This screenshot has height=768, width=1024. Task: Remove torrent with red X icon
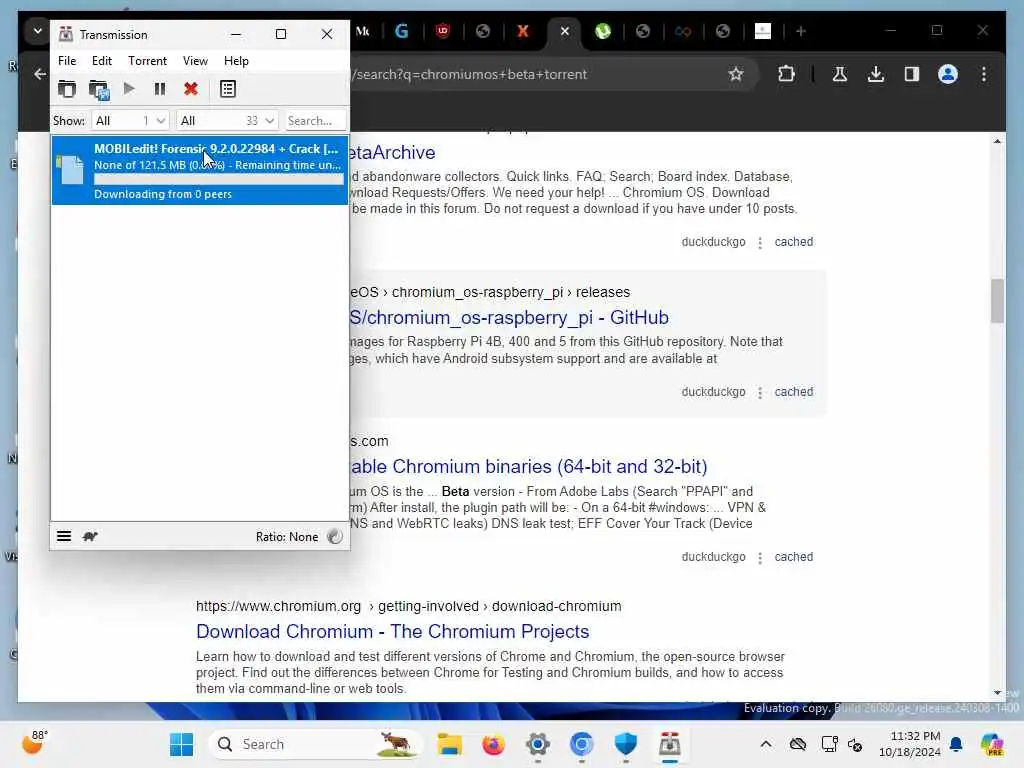191,89
